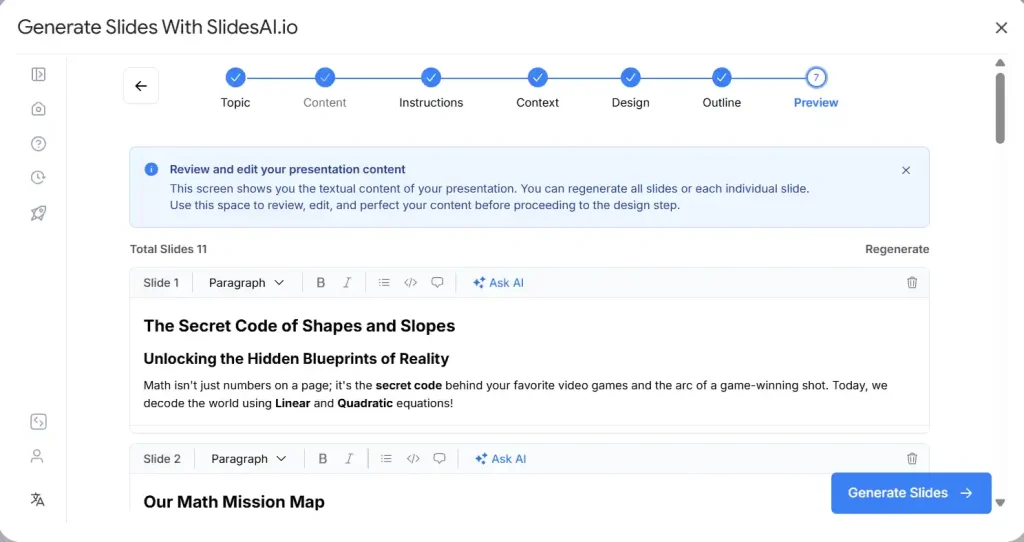Ask AI for Slide 1

(x=498, y=283)
